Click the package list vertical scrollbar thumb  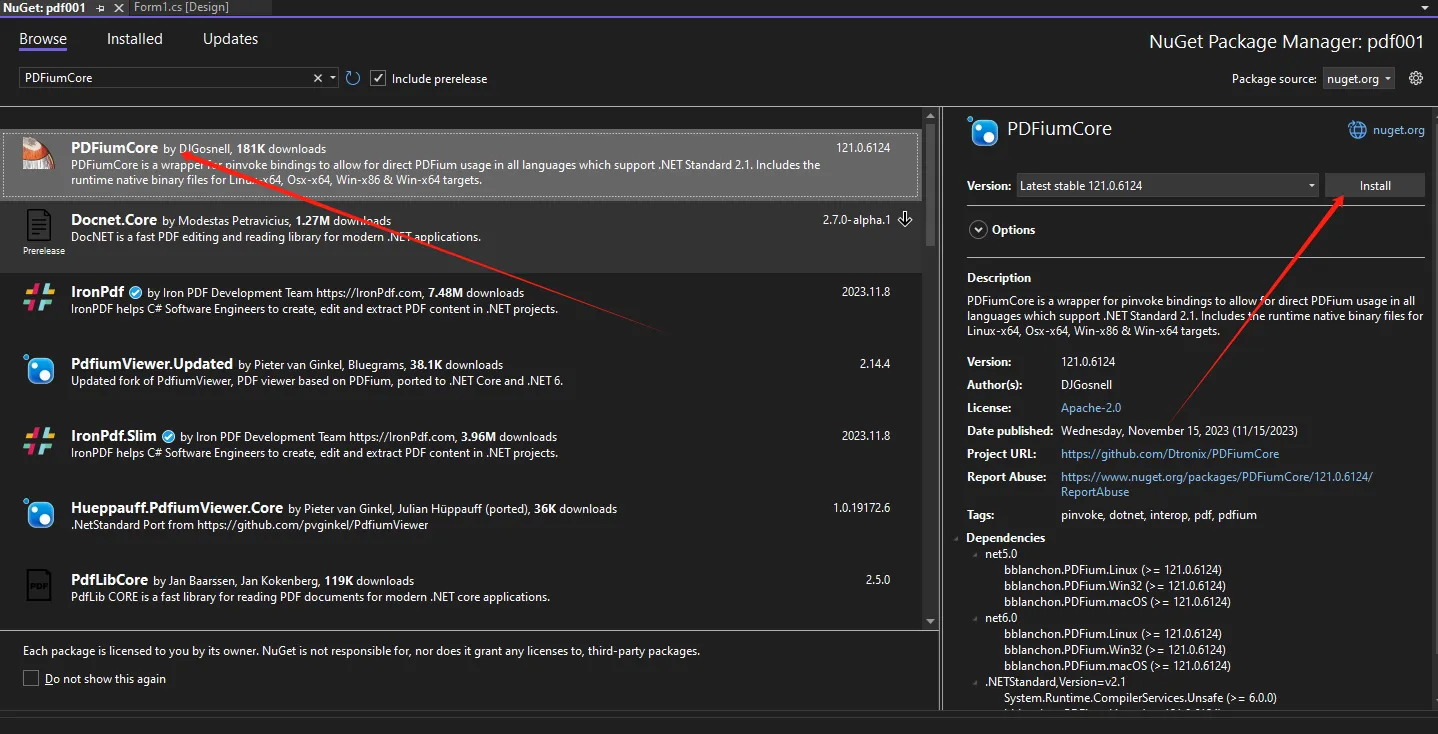[x=930, y=185]
